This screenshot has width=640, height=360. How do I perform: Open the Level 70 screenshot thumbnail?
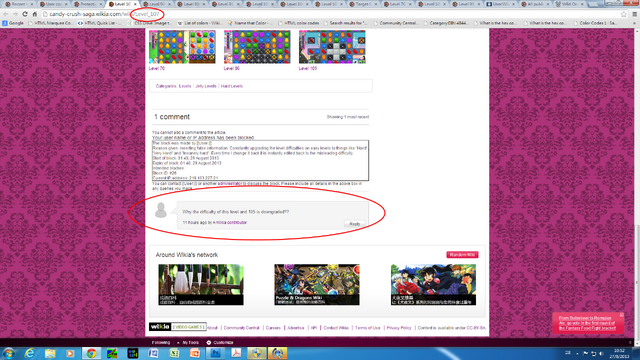[182, 47]
